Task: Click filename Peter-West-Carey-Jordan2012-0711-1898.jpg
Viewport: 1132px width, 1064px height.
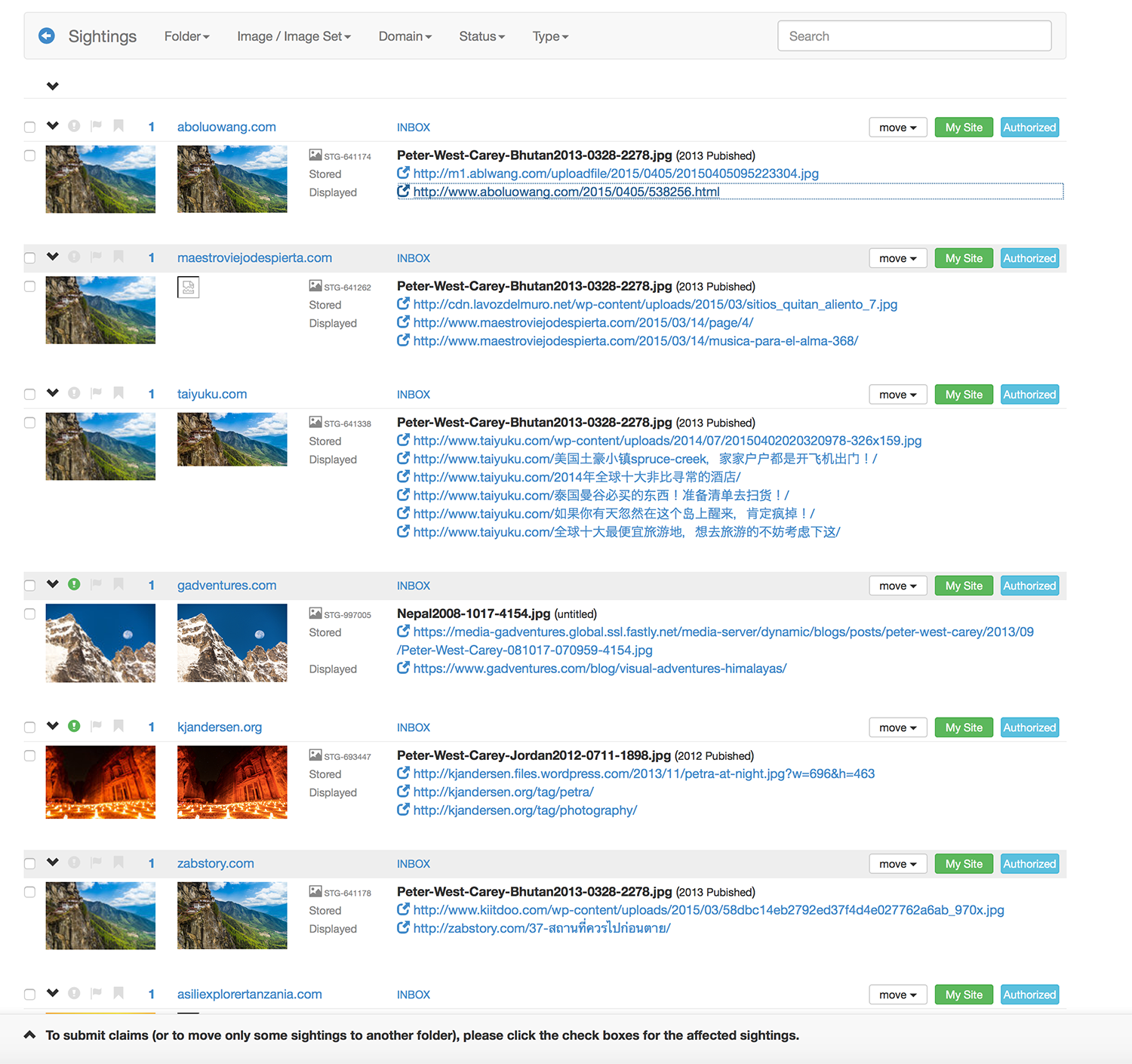Action: click(534, 755)
